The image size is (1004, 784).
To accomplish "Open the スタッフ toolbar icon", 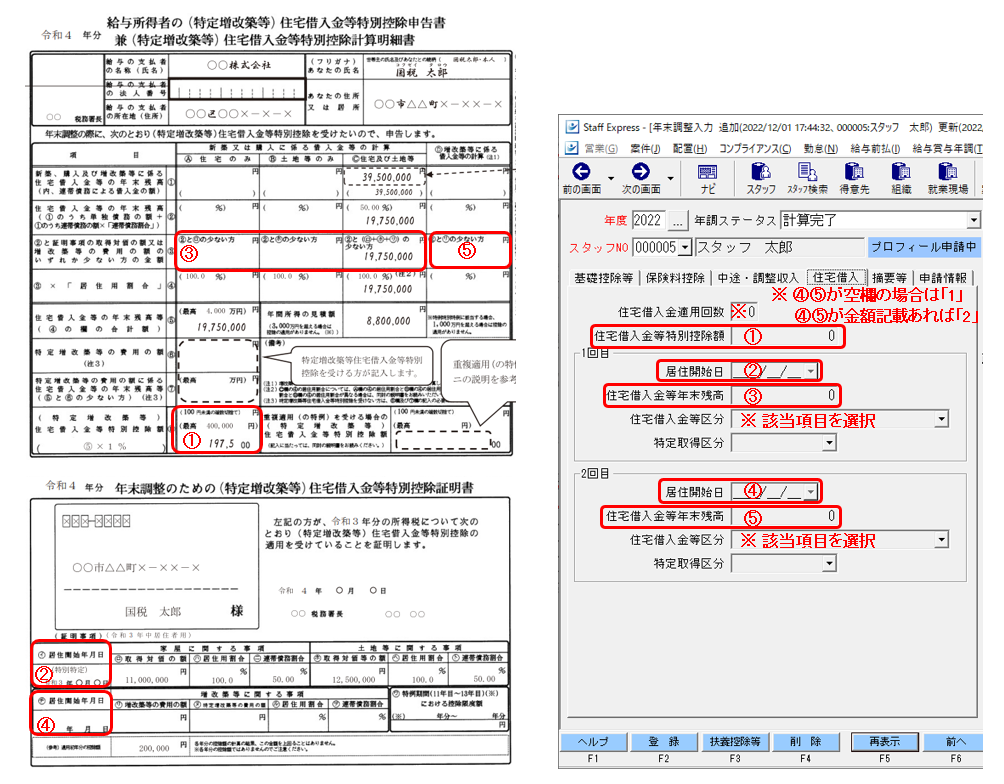I will [x=761, y=172].
